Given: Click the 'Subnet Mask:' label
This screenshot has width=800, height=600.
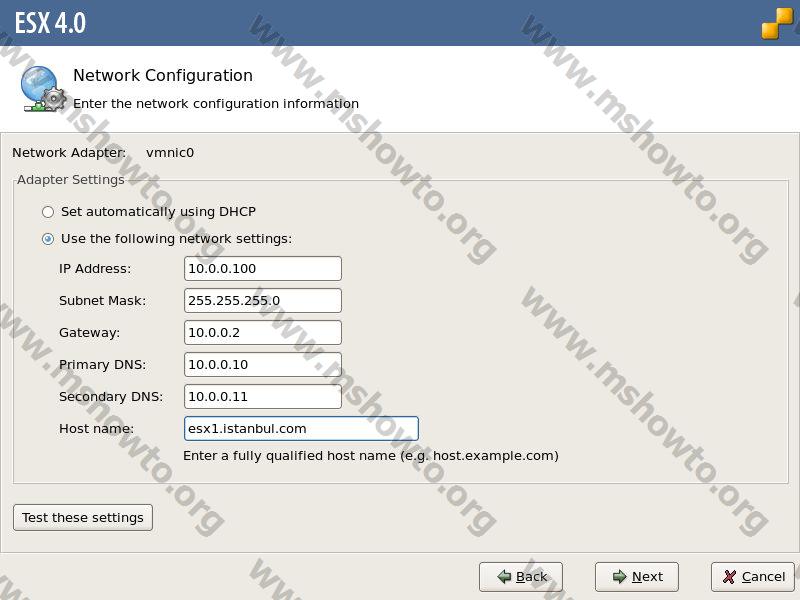Looking at the screenshot, I should [x=103, y=301].
